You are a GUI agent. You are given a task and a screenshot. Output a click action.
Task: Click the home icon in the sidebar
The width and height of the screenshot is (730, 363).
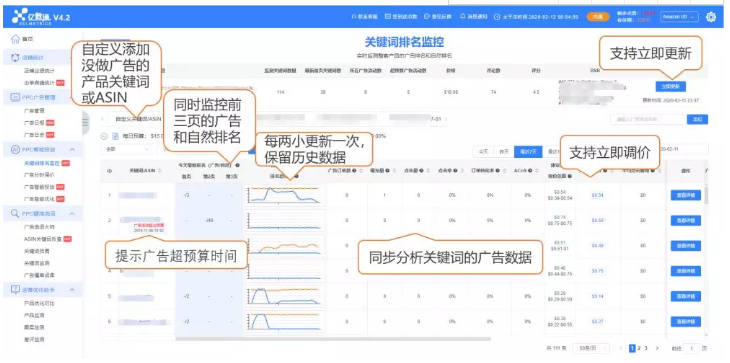pos(15,40)
